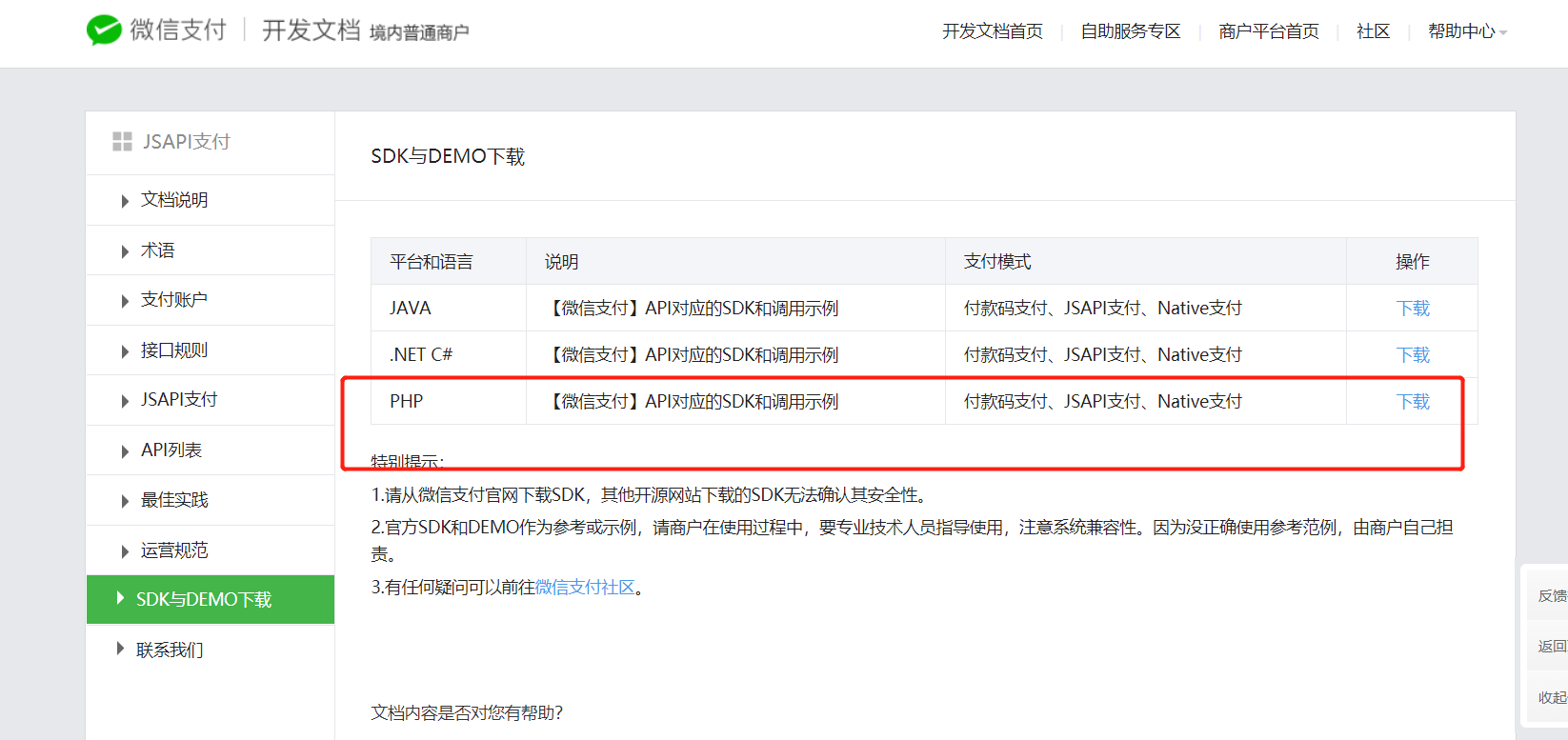Go to 自助服务专区 in top navigation
This screenshot has height=740, width=1568.
tap(1131, 31)
